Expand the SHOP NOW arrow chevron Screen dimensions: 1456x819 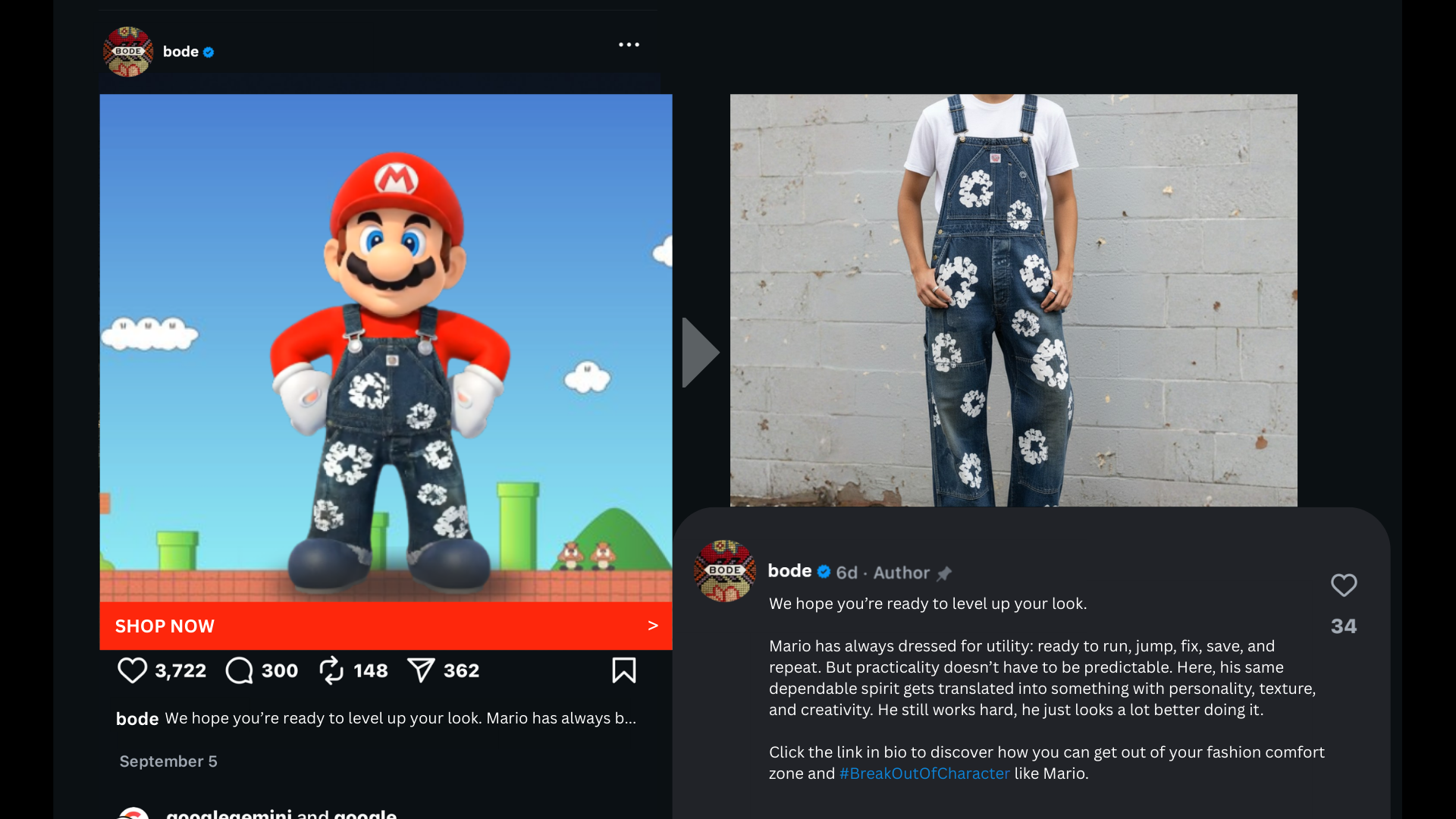[x=652, y=626]
